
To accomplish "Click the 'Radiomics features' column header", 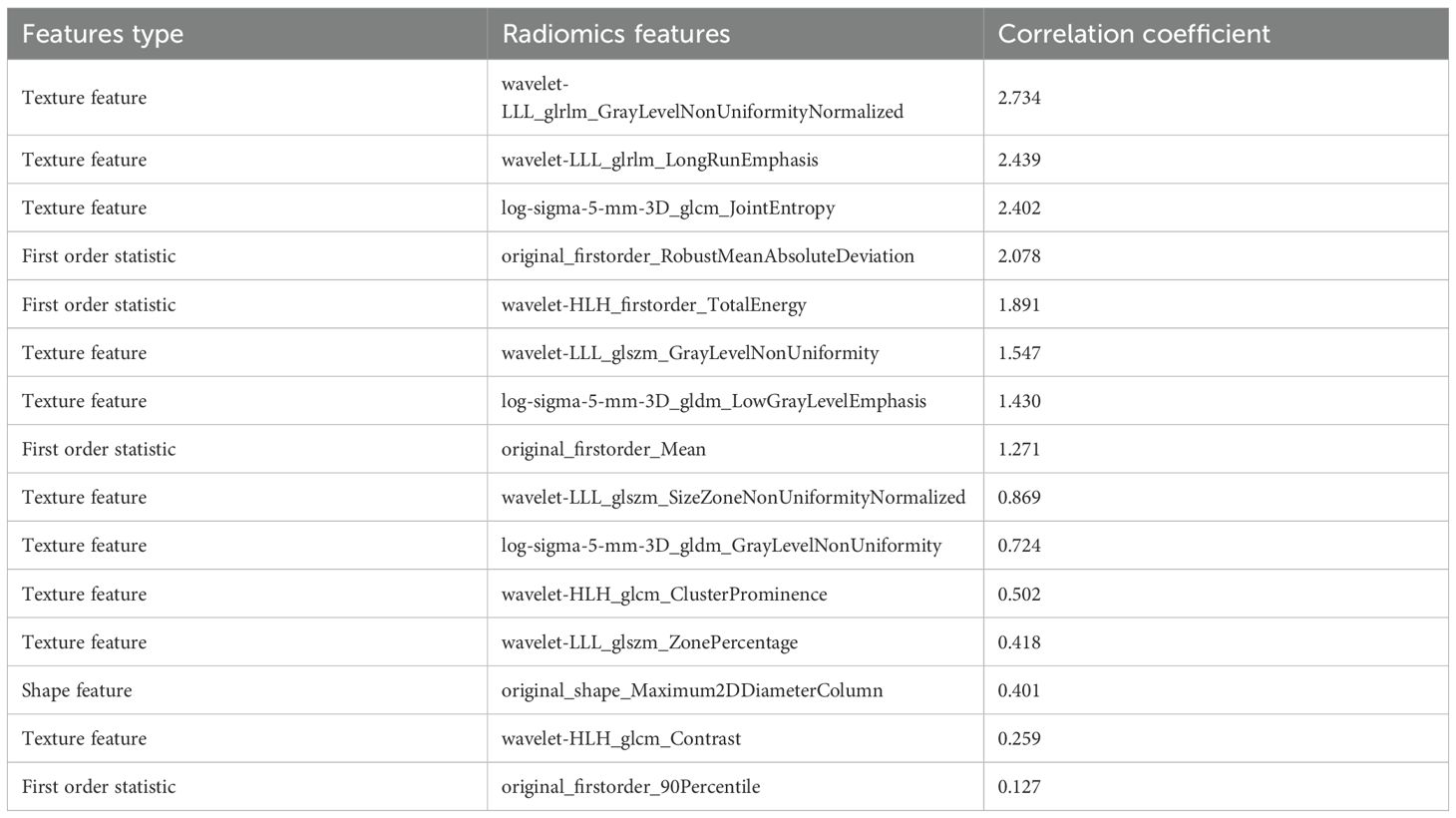I will (x=615, y=34).
